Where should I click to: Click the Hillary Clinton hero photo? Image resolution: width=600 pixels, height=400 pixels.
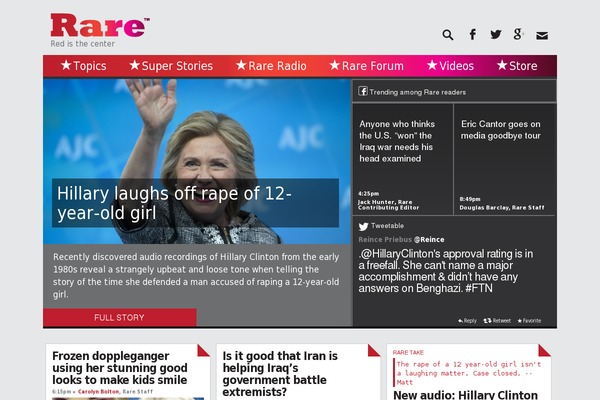[x=197, y=161]
